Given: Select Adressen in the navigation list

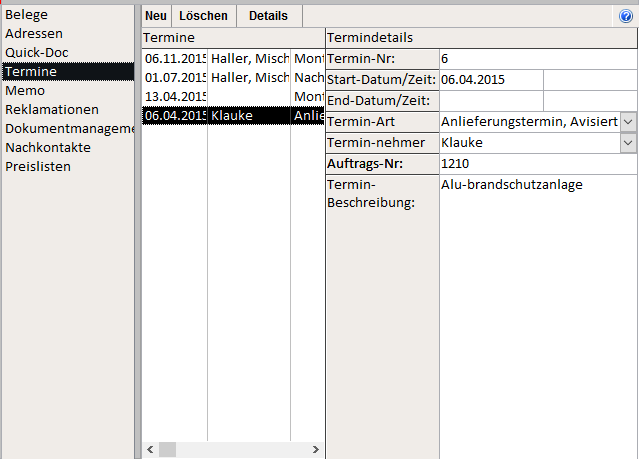Looking at the screenshot, I should tap(32, 34).
